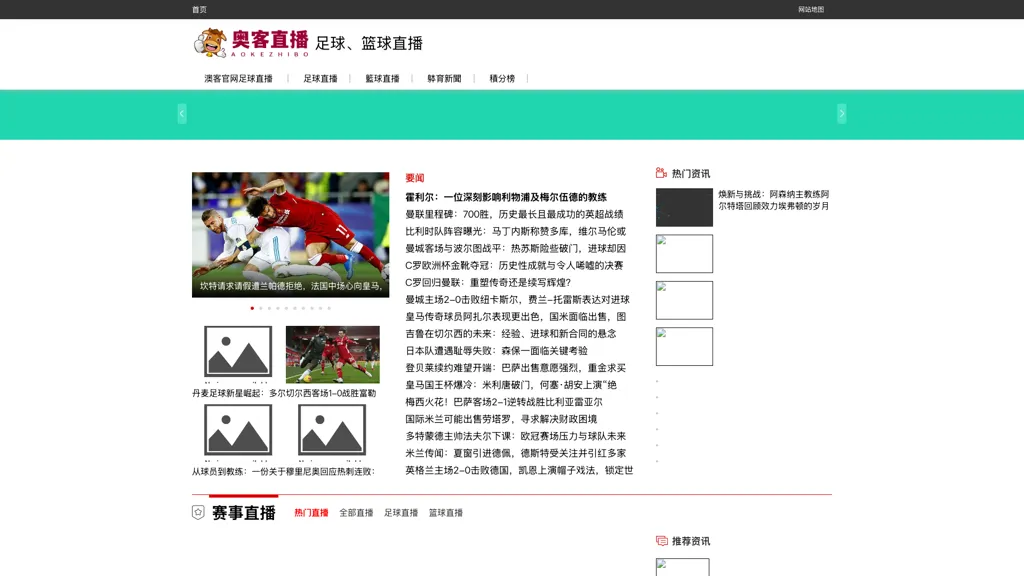Click the shield icon beside 赛事直播
1024x576 pixels.
click(x=198, y=512)
